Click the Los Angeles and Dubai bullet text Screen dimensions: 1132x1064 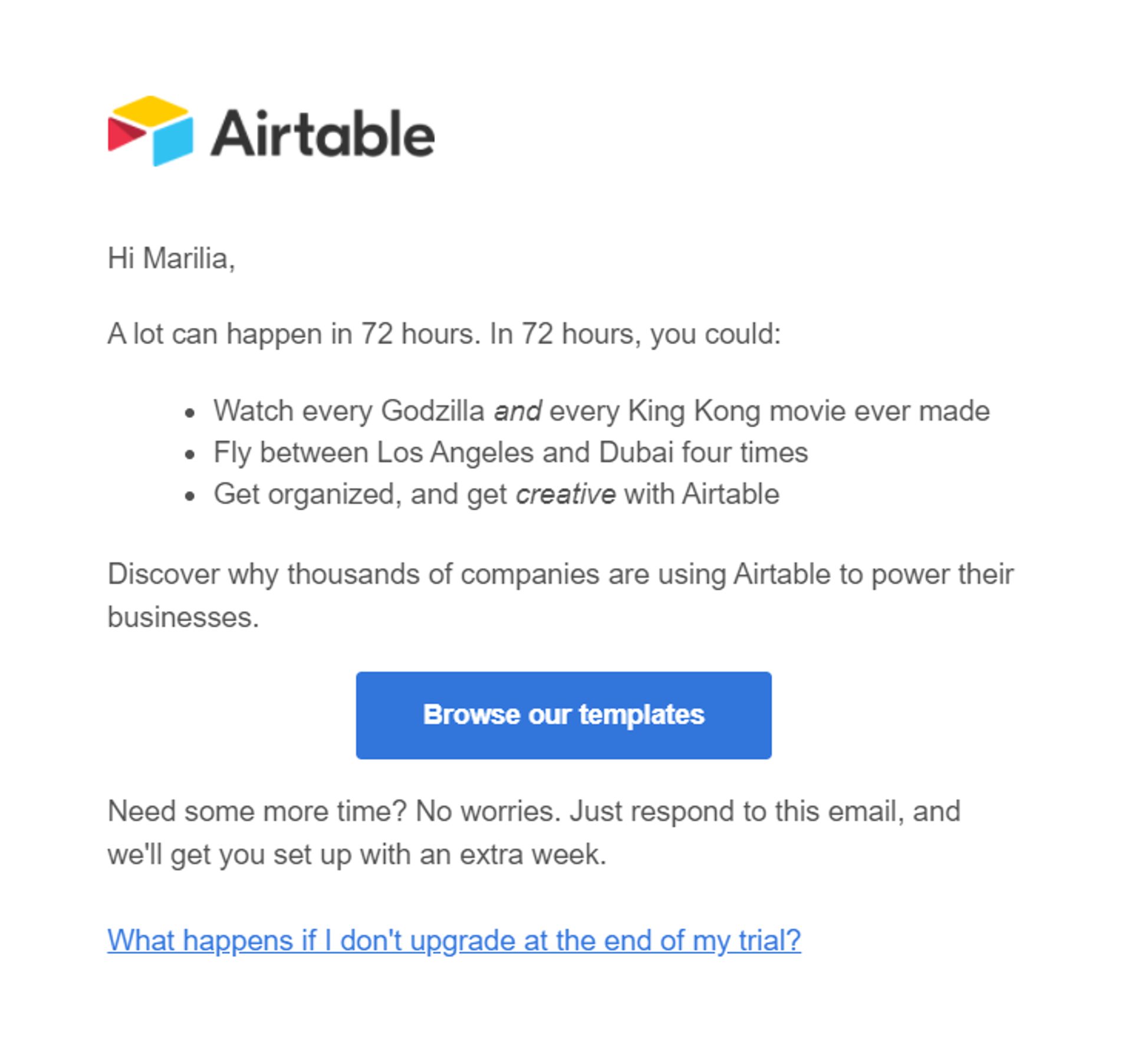click(x=511, y=453)
